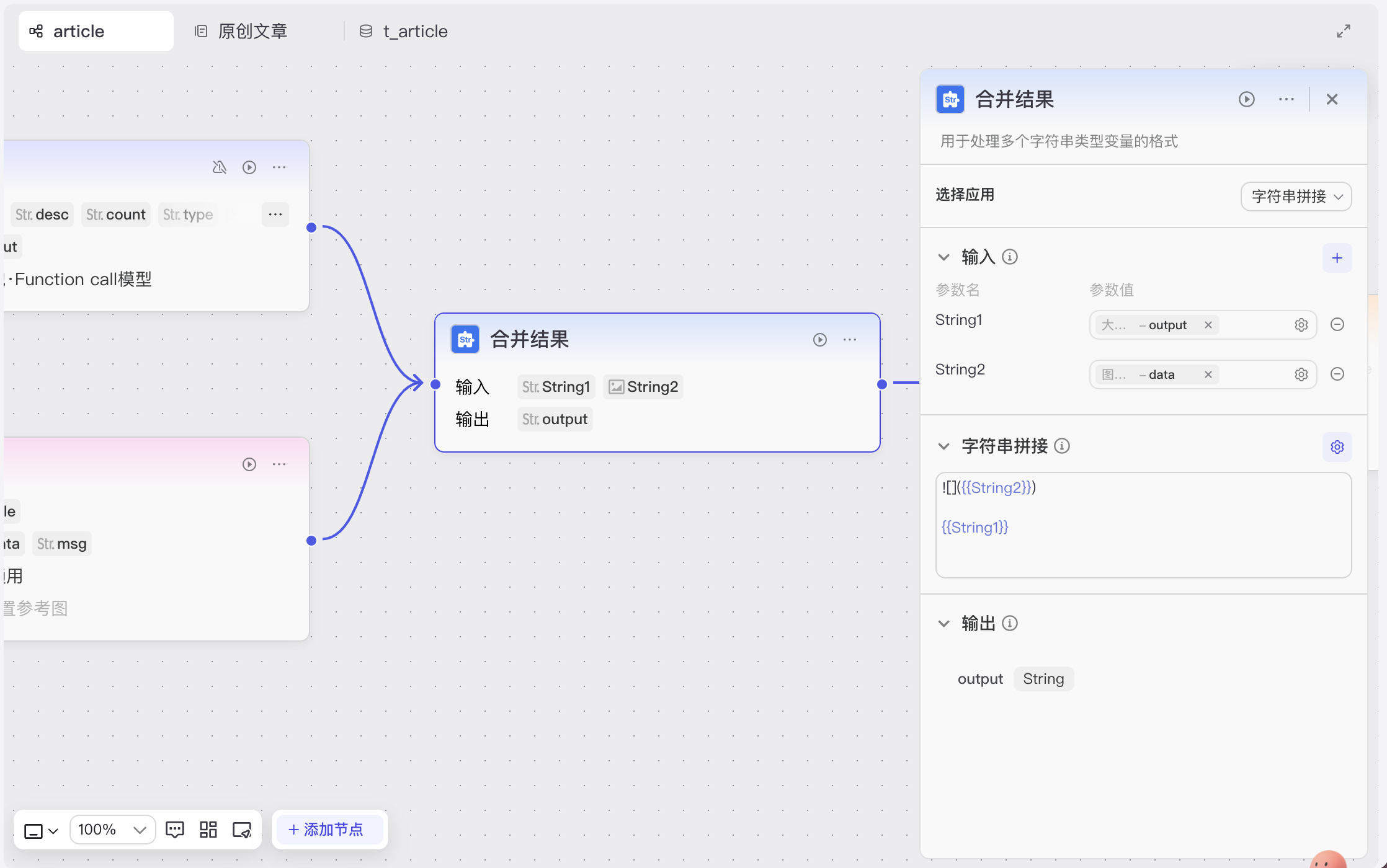
Task: Click the add input parameter plus button
Action: click(1337, 258)
